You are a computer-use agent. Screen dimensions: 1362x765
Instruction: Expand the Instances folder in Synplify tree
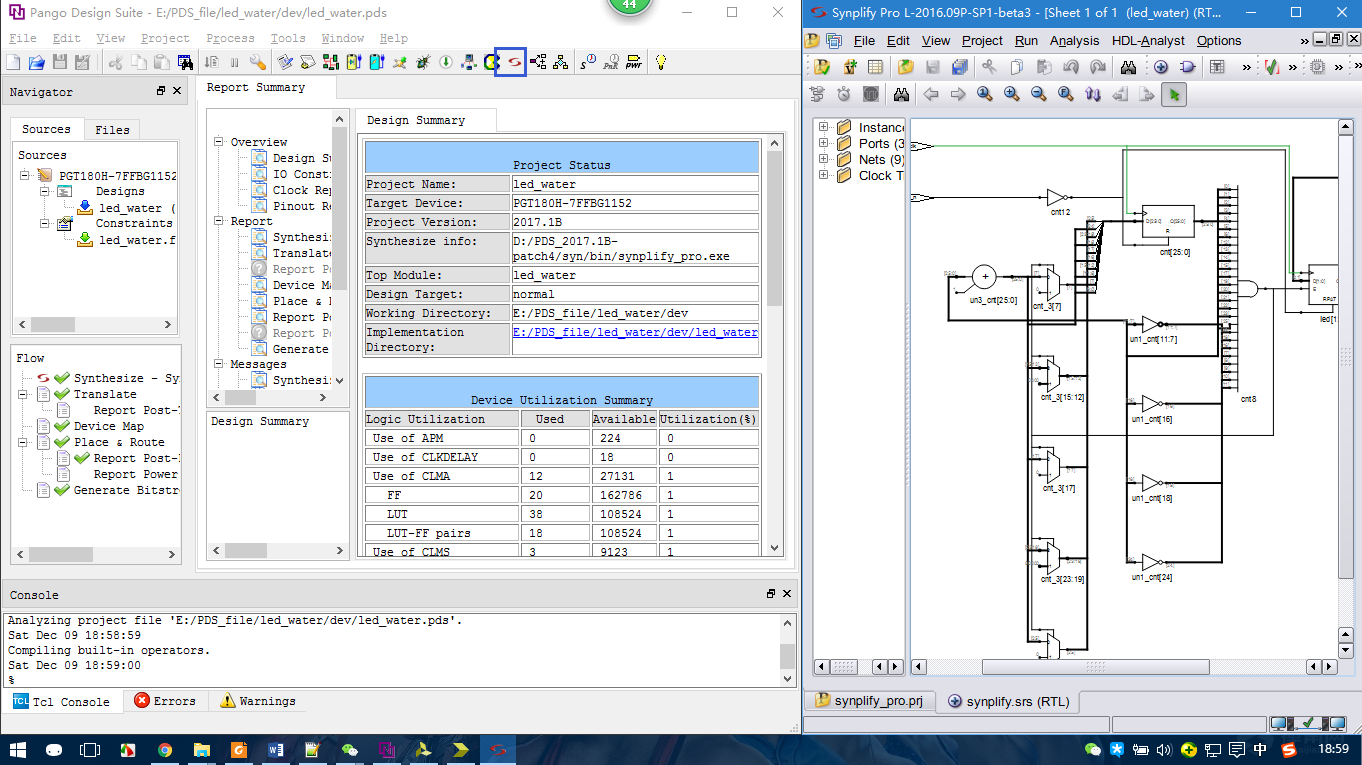coord(823,127)
